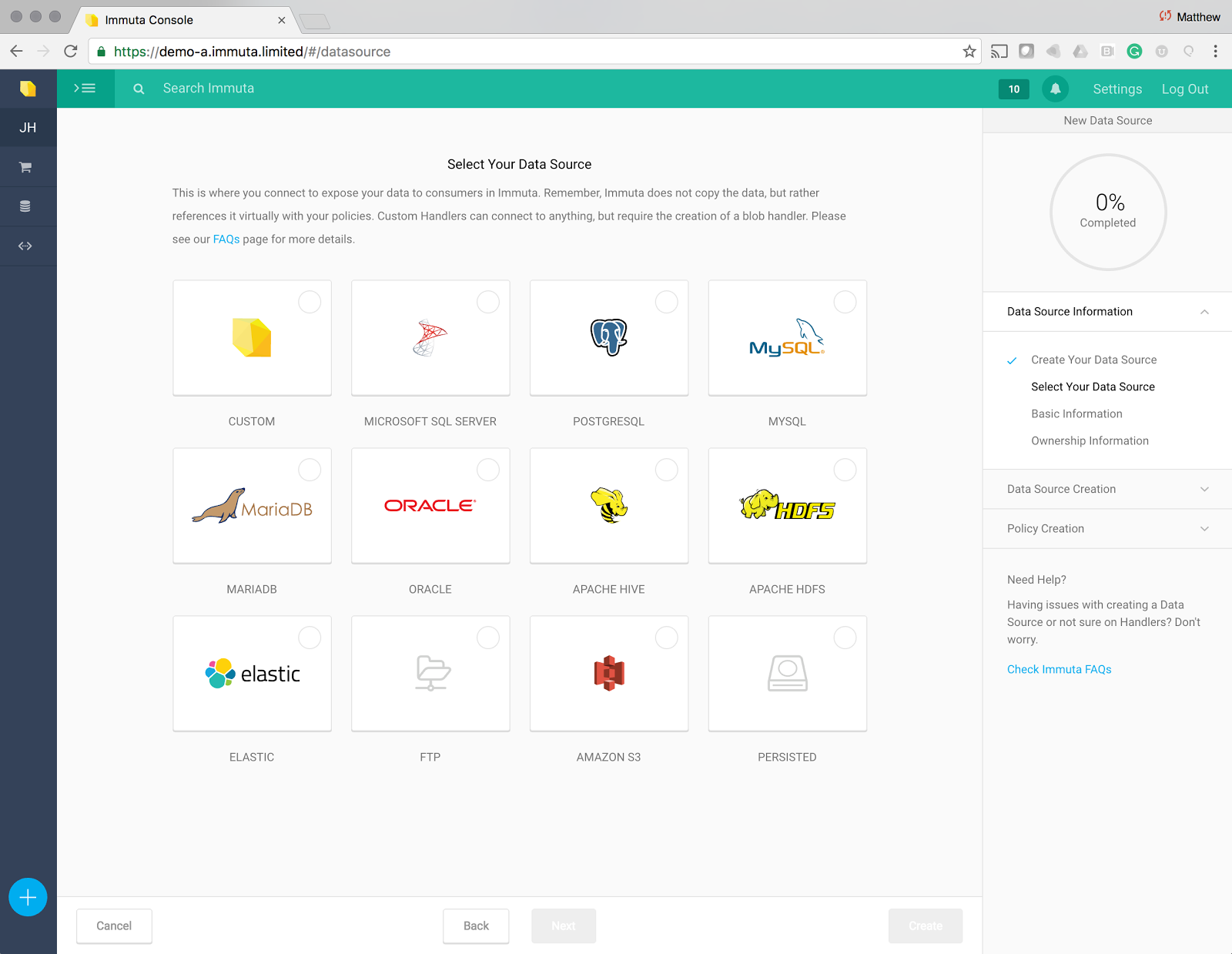Go to Create Your Data Source step
Image resolution: width=1232 pixels, height=954 pixels.
(1093, 360)
